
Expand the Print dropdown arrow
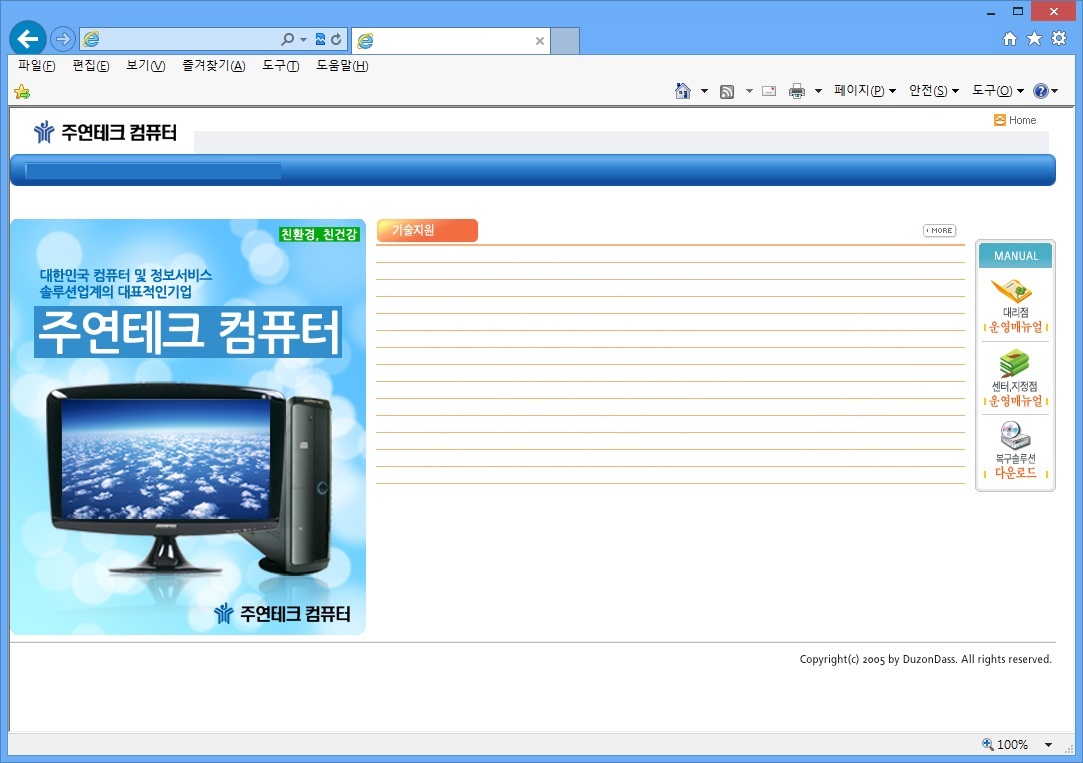818,91
